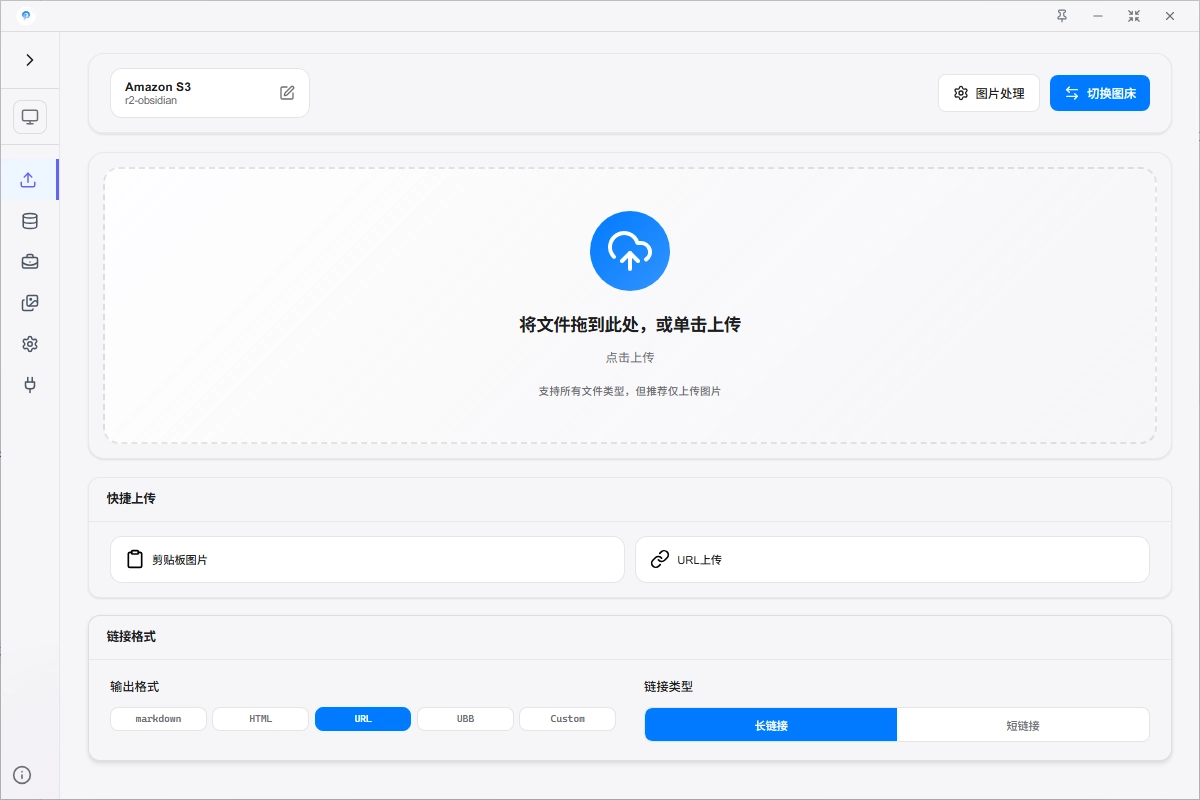1200x800 pixels.
Task: Click the mini-window monitor icon in the sidebar
Action: (x=30, y=116)
